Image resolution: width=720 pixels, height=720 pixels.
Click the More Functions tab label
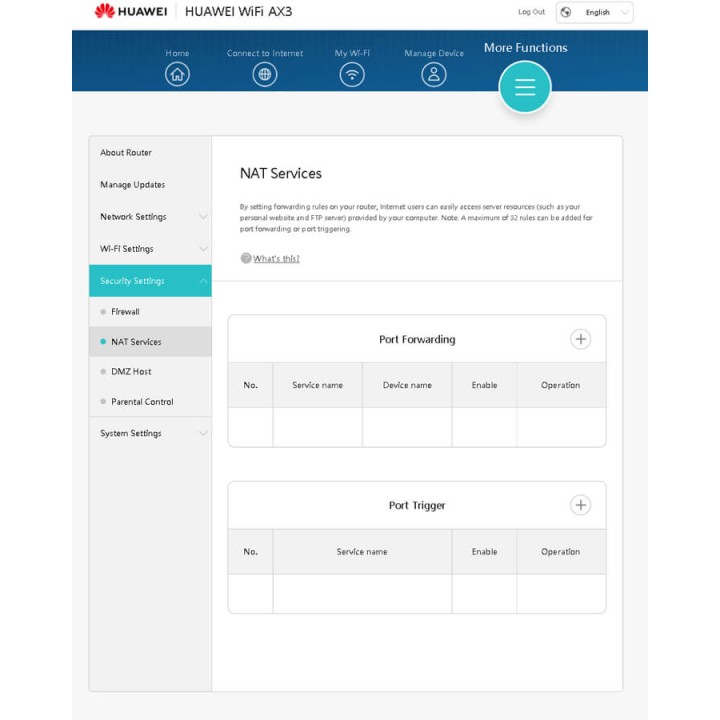click(526, 48)
